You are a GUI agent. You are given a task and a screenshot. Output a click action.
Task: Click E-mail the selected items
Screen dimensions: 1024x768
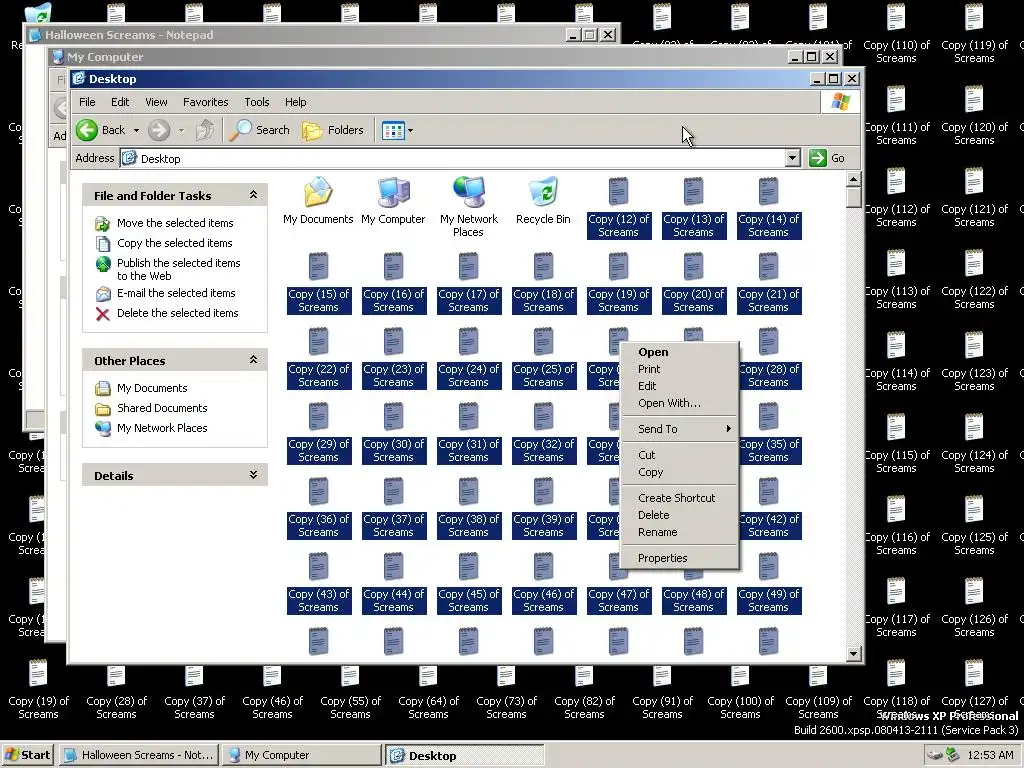point(176,293)
